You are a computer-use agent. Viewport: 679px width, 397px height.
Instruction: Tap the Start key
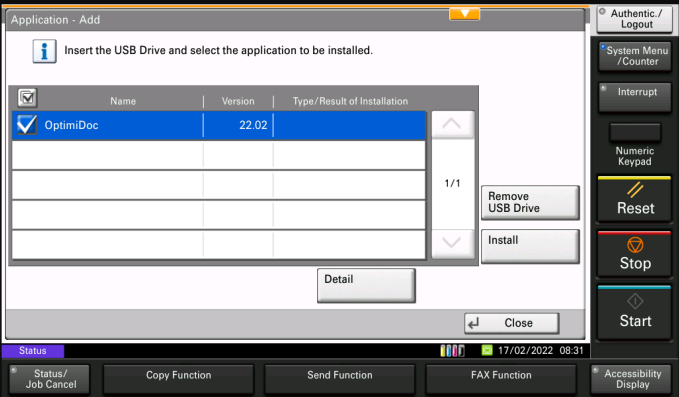point(635,312)
